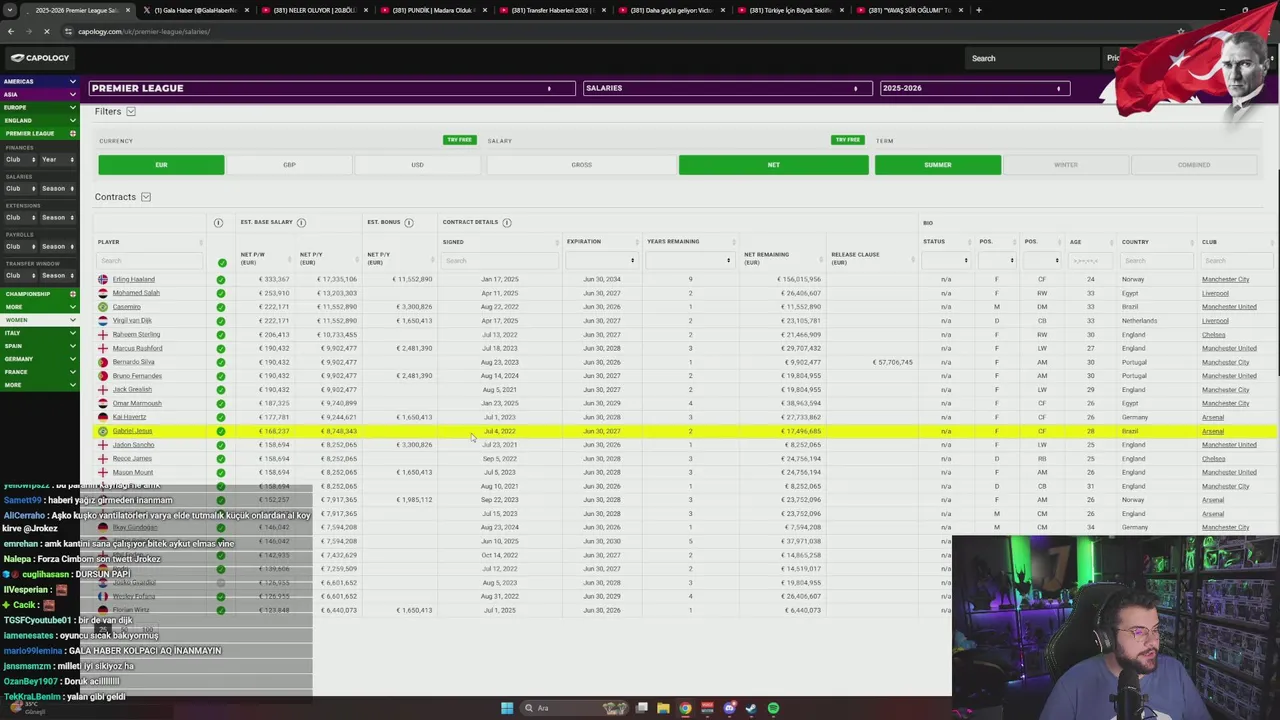
Task: Open Erling Haaland player link
Action: pyautogui.click(x=133, y=280)
